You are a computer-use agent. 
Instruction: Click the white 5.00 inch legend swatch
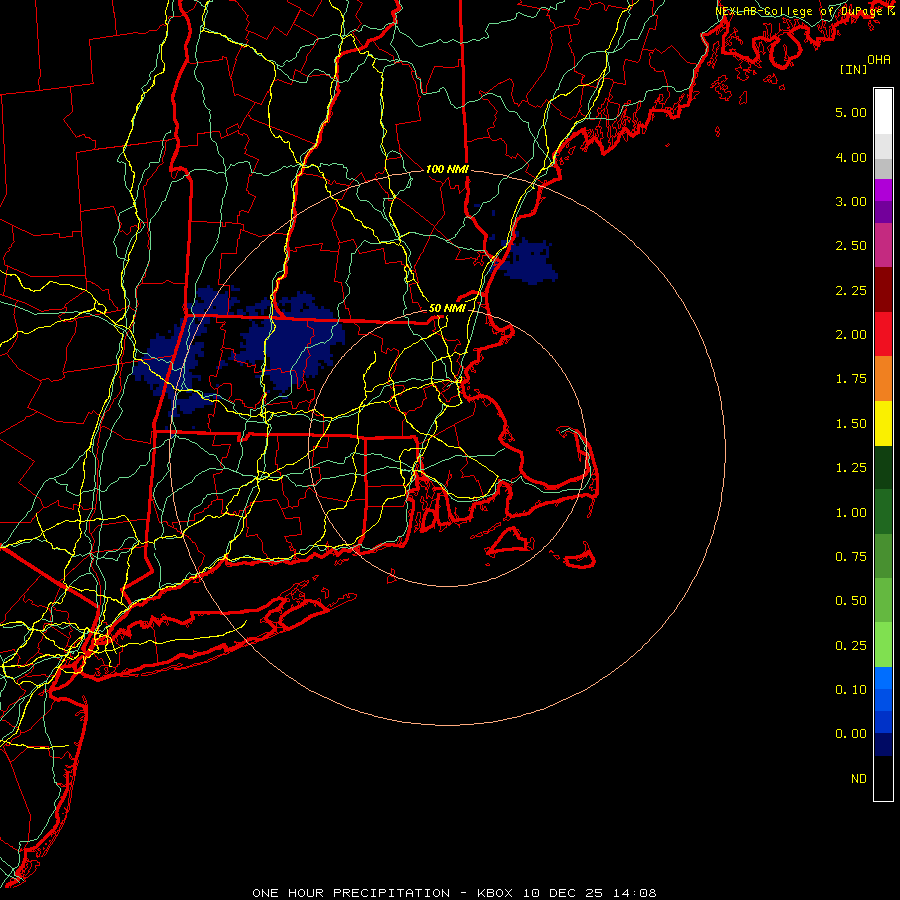point(883,112)
